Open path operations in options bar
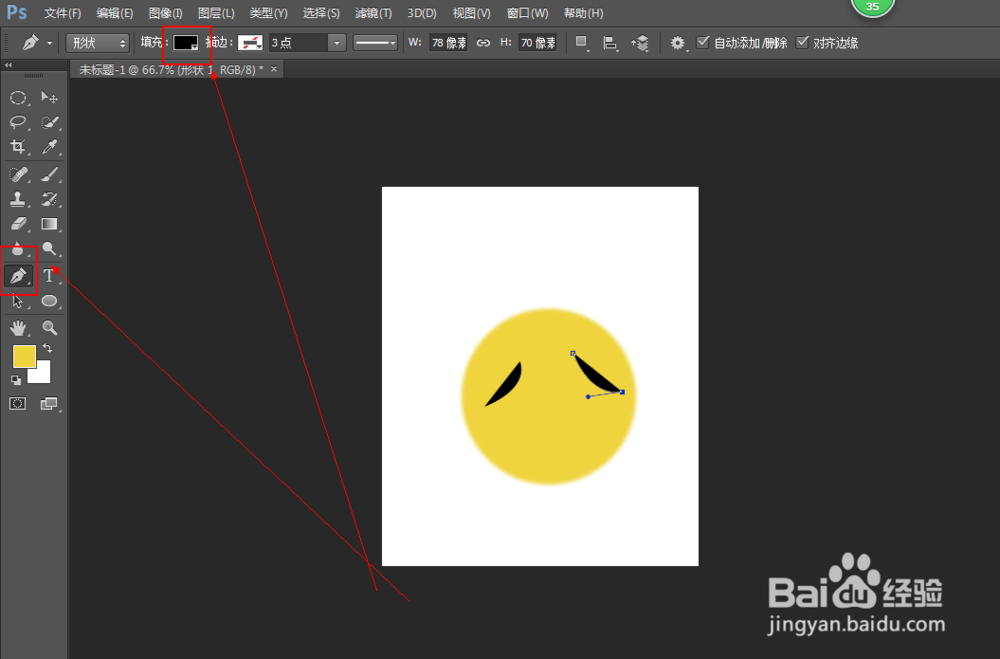Image resolution: width=1000 pixels, height=659 pixels. tap(582, 43)
